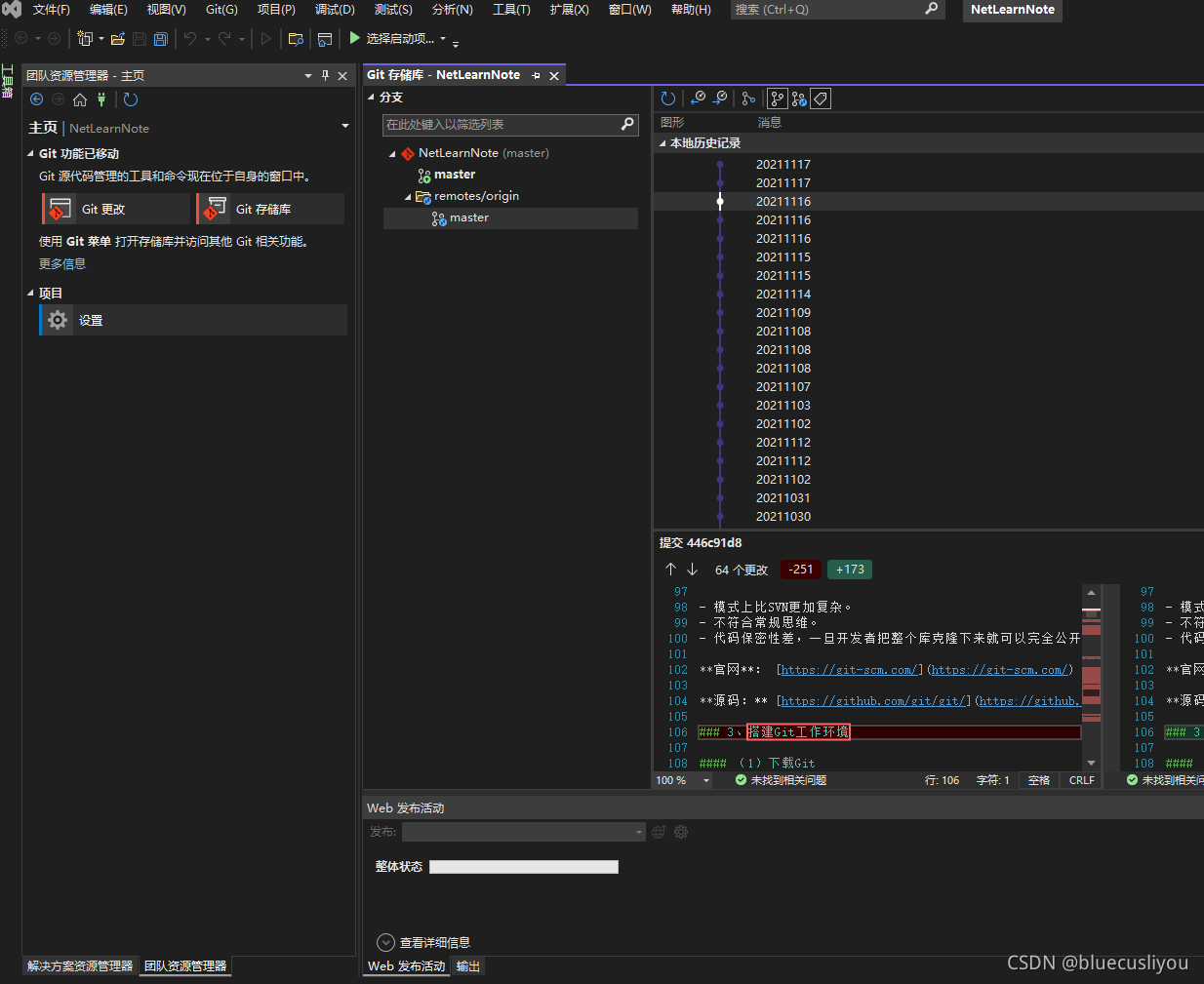Collapse the Branches section
This screenshot has width=1204, height=984.
pyautogui.click(x=371, y=98)
